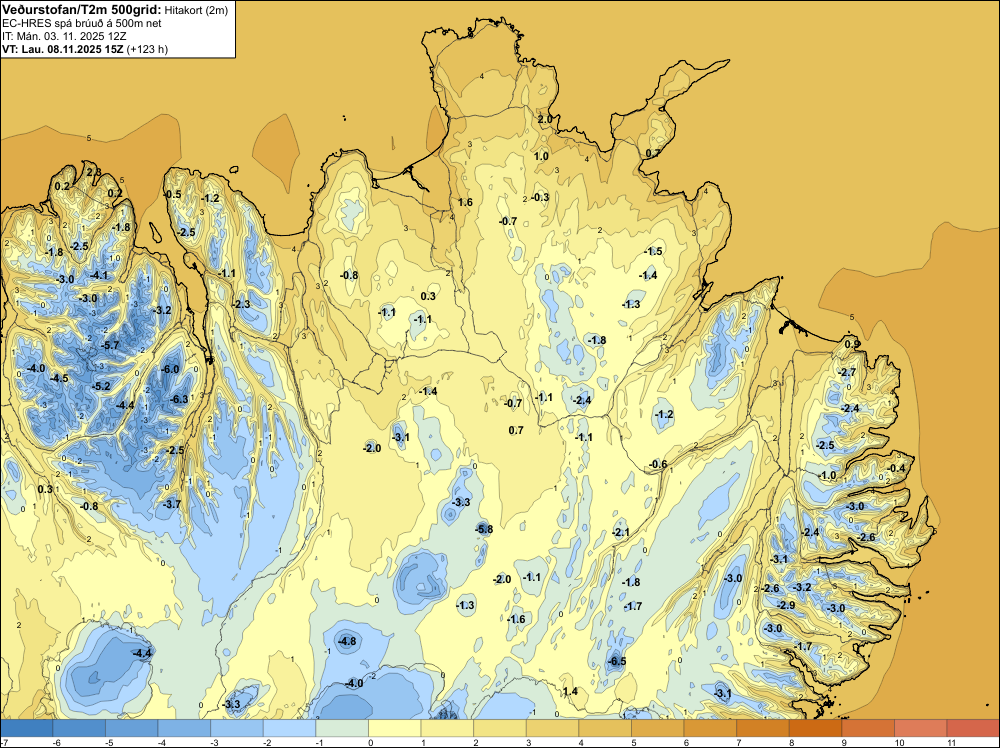
Task: Pick the pale green swatch between -1 and 0
Action: click(342, 728)
